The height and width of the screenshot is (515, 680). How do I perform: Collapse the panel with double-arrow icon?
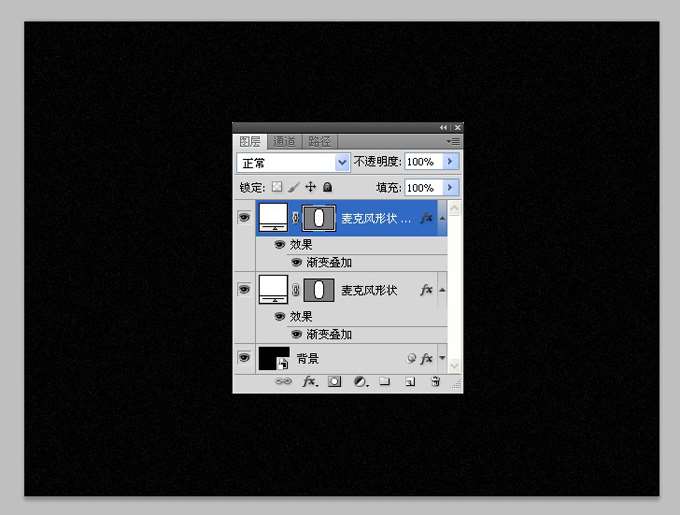click(x=443, y=127)
